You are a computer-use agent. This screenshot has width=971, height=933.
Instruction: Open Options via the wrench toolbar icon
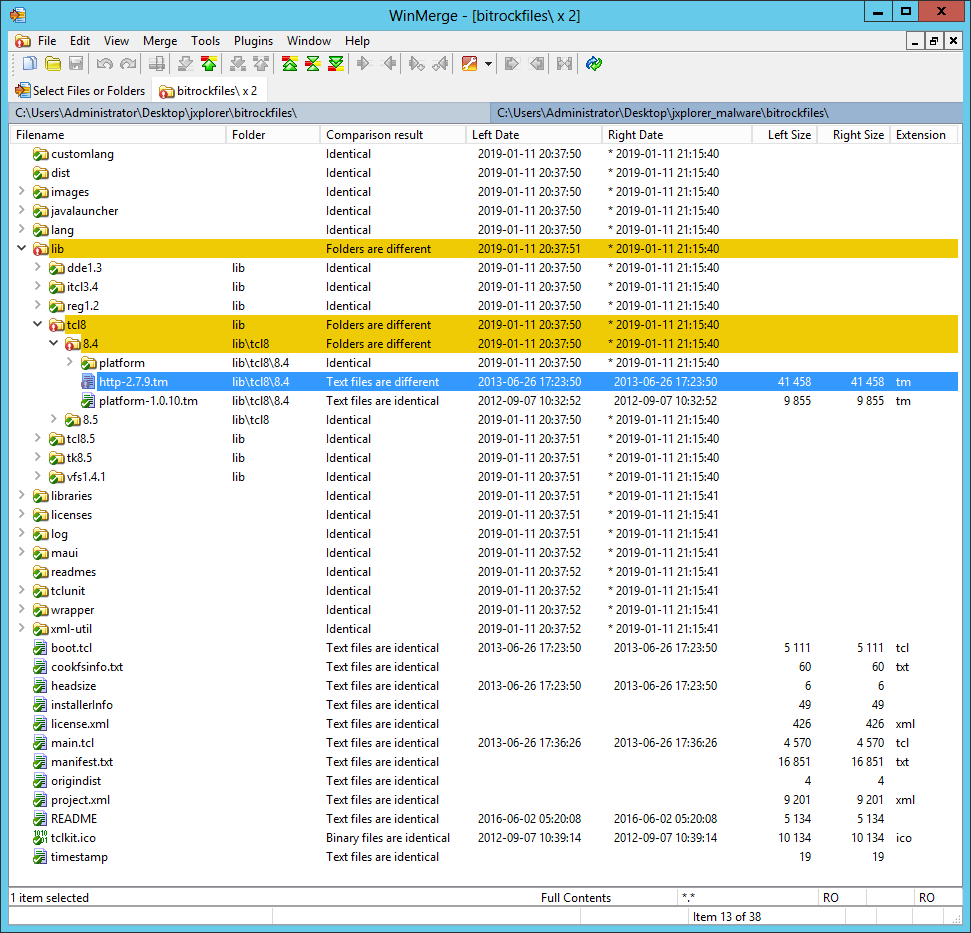click(469, 64)
